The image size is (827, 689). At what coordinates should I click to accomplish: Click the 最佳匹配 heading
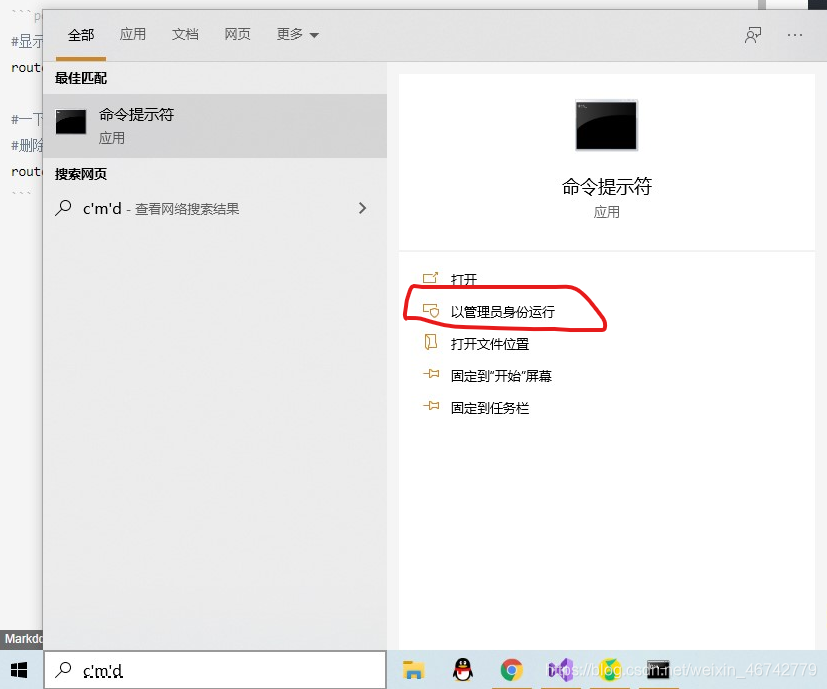point(81,78)
